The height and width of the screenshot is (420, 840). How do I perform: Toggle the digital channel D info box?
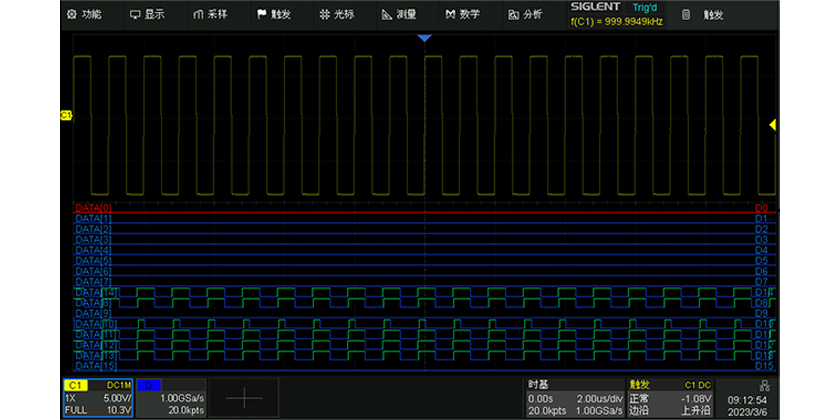(170, 397)
